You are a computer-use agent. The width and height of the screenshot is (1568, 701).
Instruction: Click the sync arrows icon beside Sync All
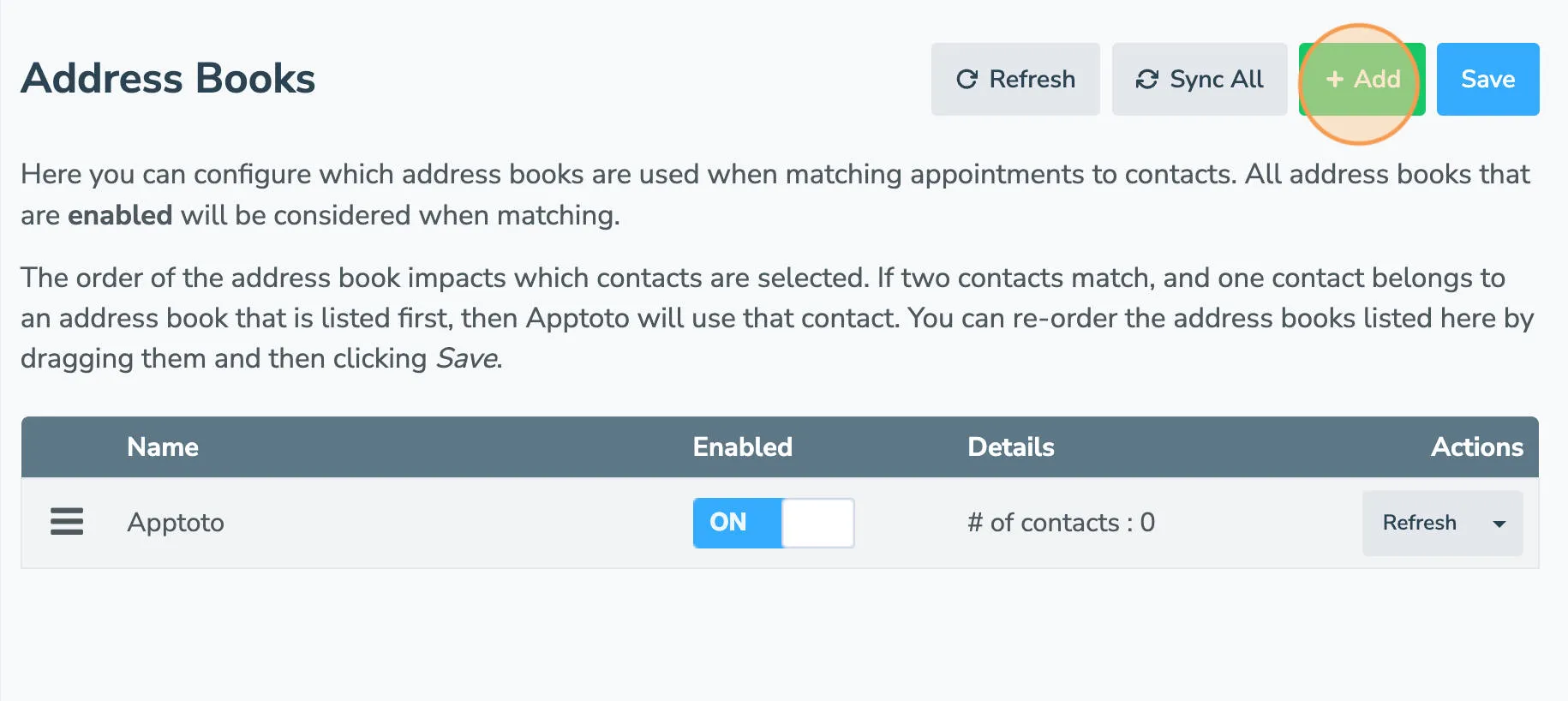(1146, 79)
